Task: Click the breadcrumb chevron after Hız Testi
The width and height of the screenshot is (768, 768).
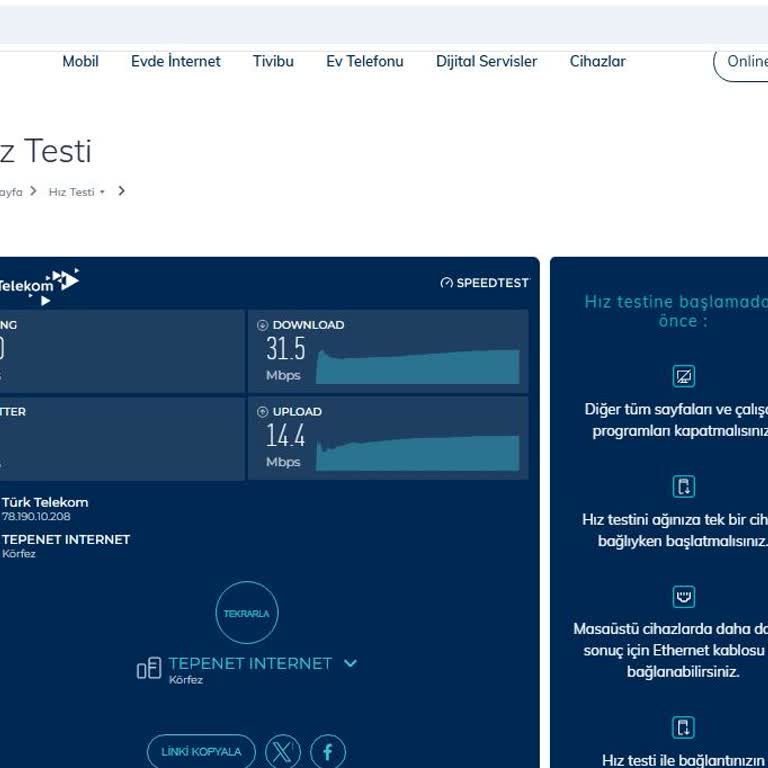Action: coord(121,191)
